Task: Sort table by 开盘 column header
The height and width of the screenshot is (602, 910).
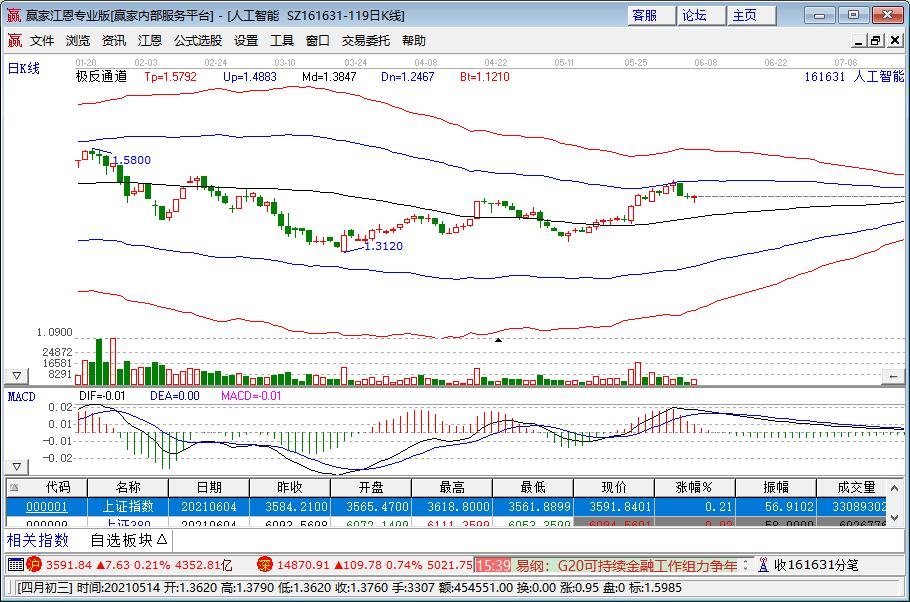Action: tap(371, 488)
